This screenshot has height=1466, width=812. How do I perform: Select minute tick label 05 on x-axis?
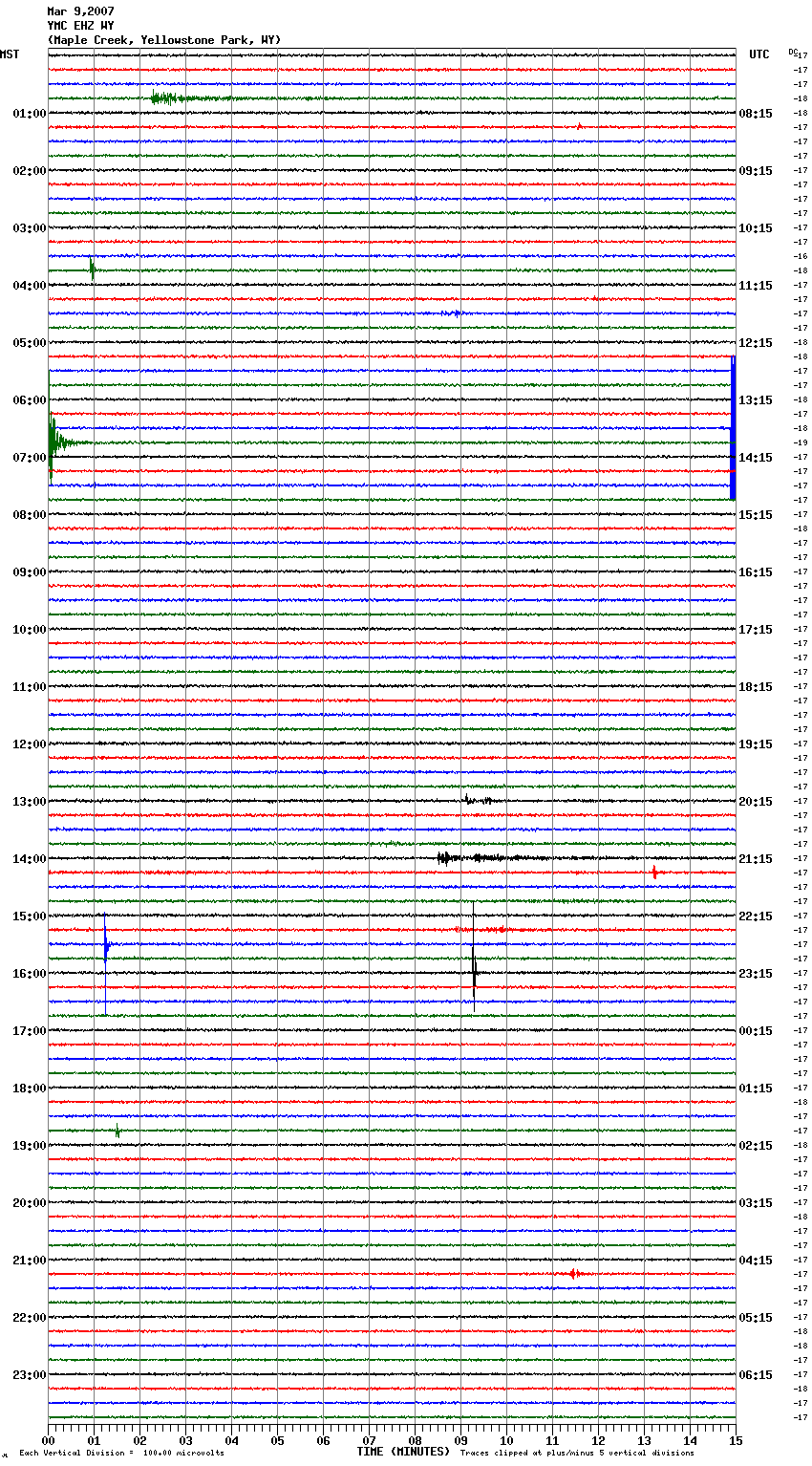click(277, 1439)
